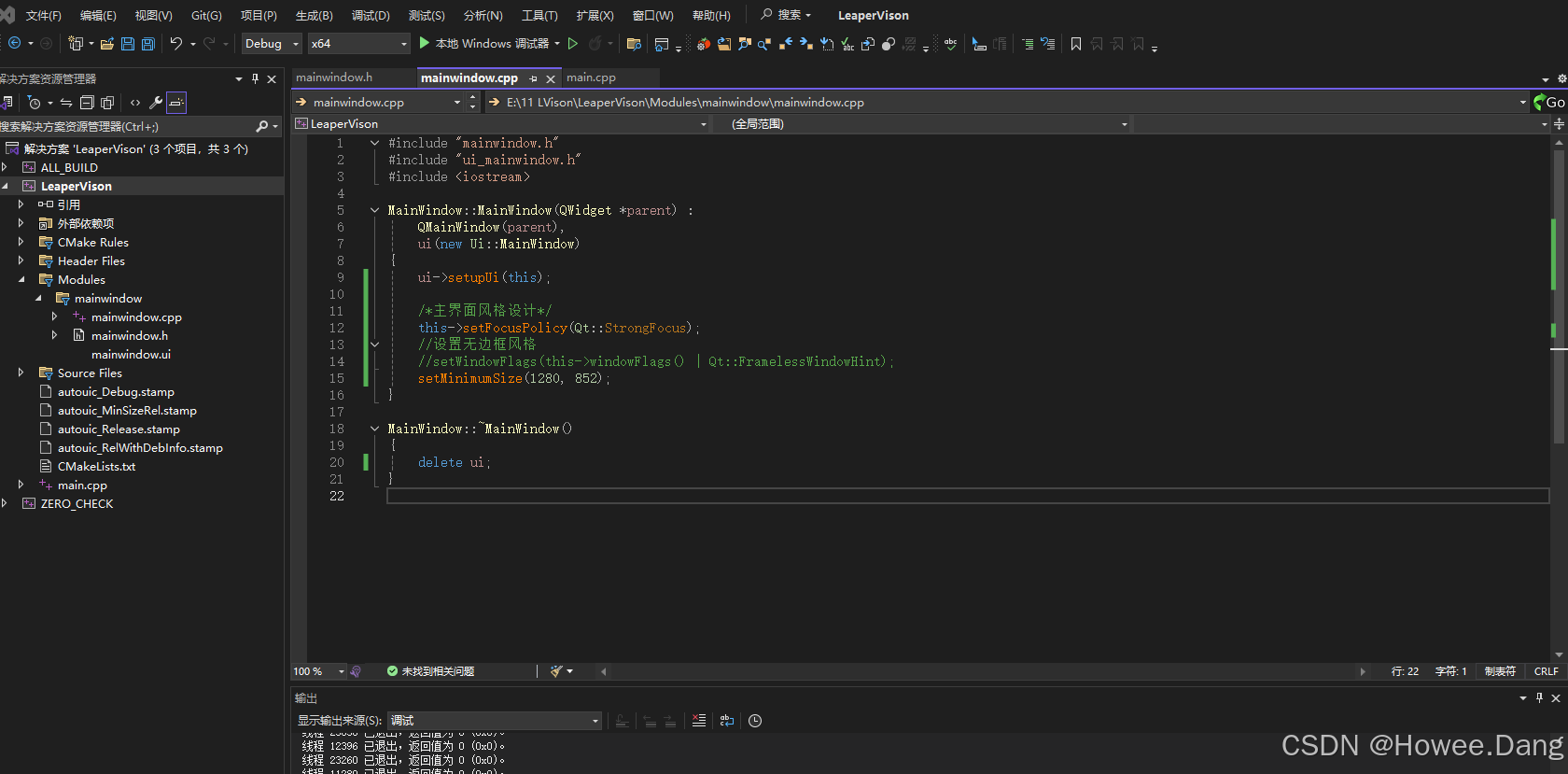Collapse MainWindow constructor at line 5

(375, 210)
